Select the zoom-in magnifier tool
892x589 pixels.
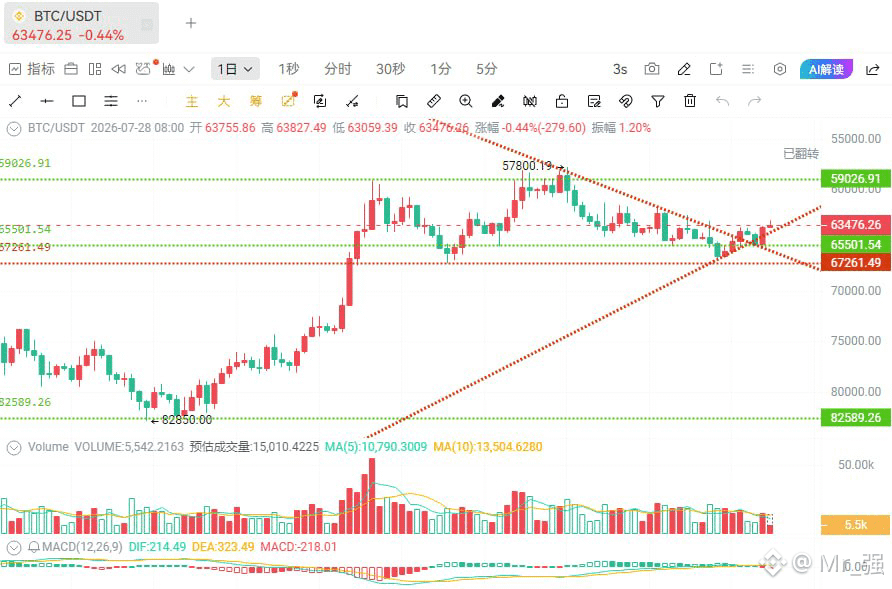[465, 101]
